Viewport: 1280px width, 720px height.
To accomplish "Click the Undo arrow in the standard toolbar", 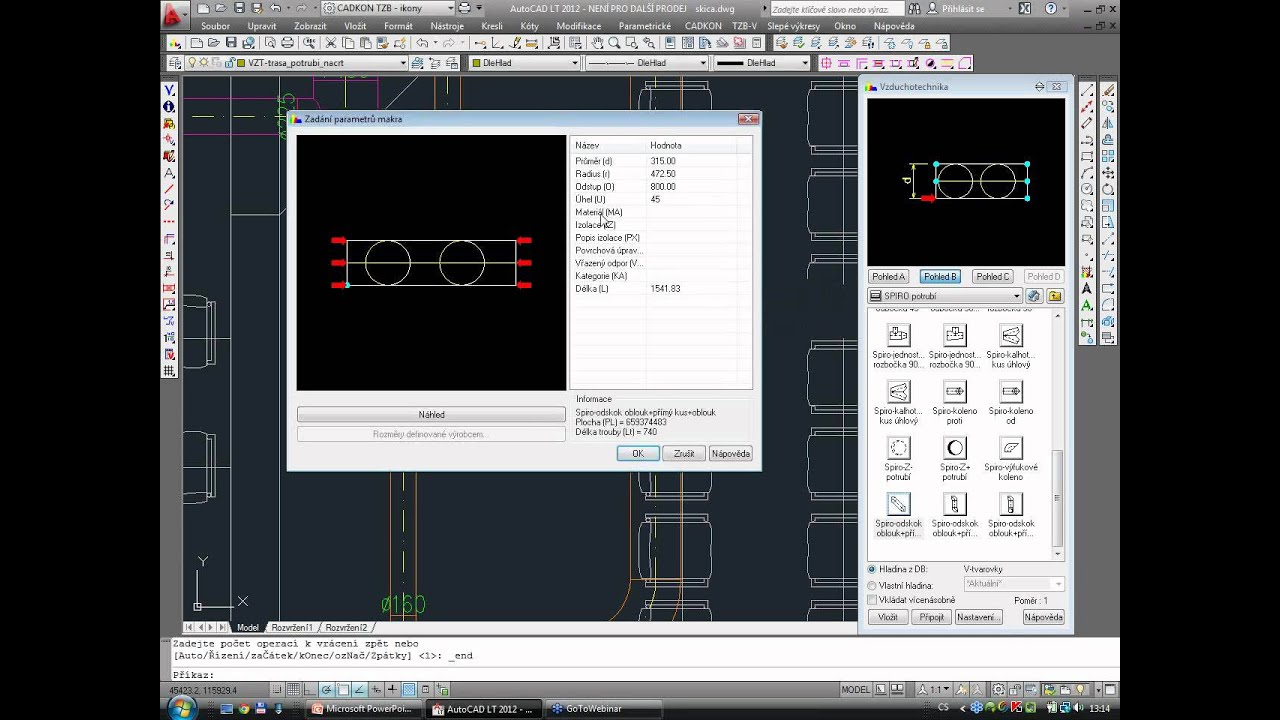I will pos(423,43).
